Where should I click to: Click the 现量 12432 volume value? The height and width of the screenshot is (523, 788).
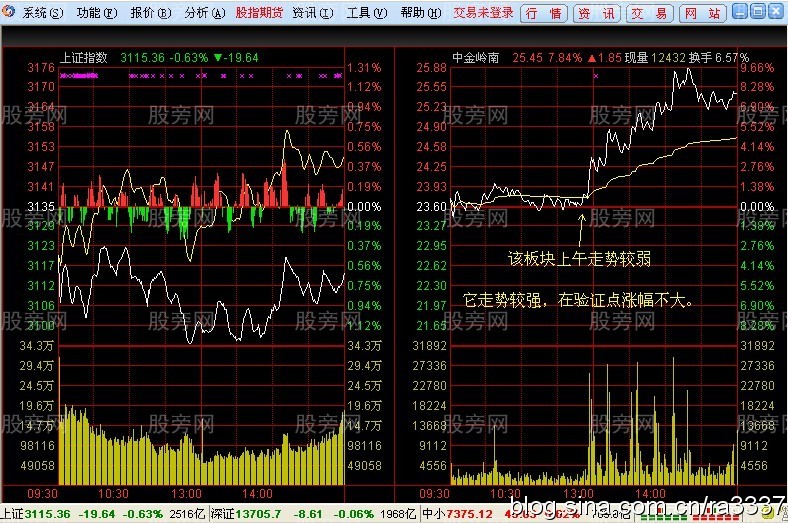(x=655, y=58)
